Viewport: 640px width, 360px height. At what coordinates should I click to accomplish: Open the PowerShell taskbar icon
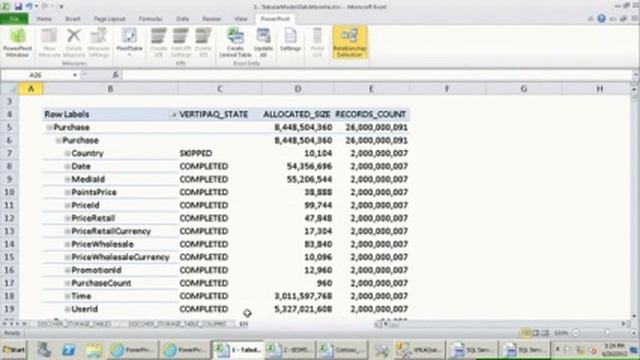(69, 350)
